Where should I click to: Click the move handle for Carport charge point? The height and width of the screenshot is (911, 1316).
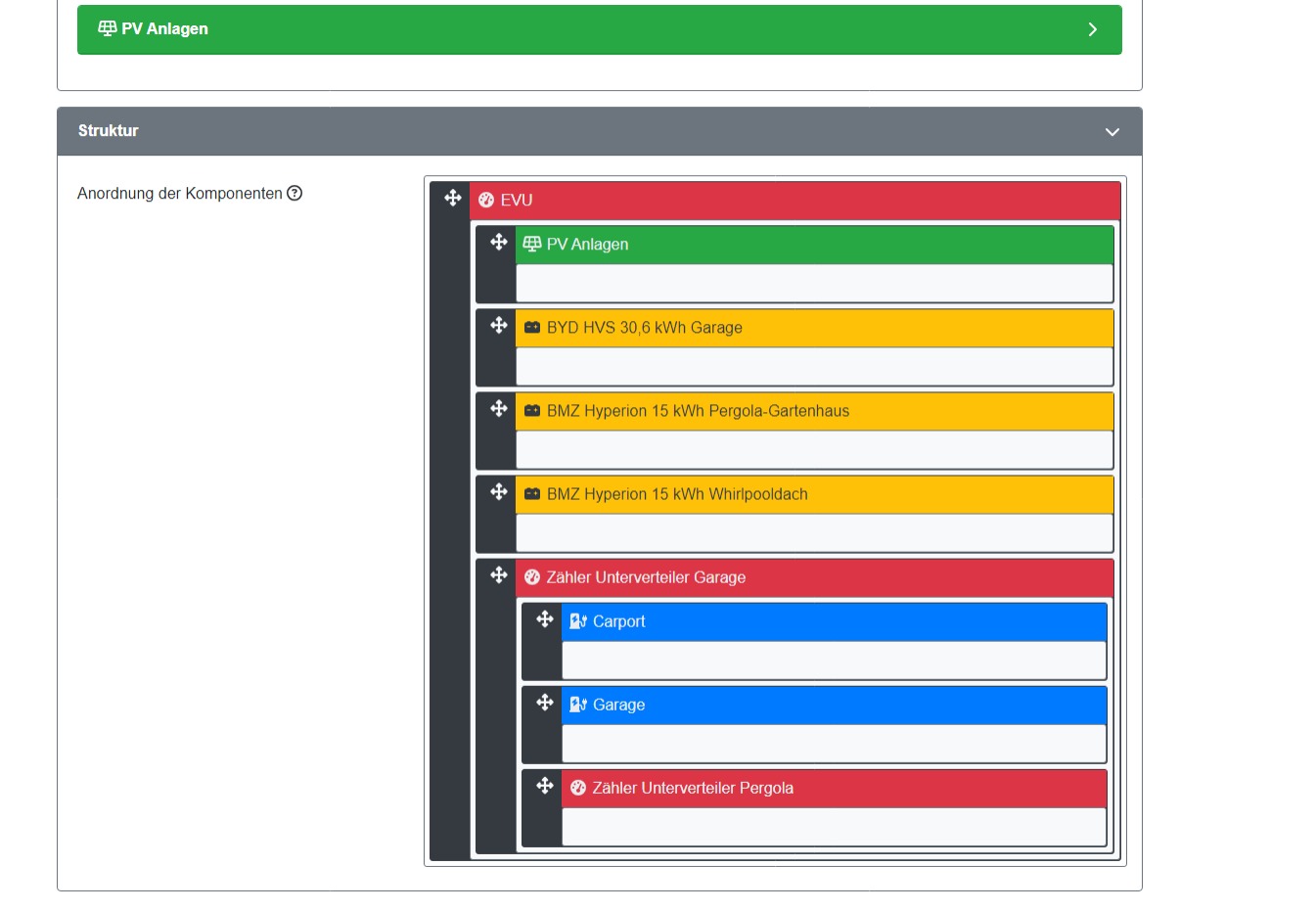tap(545, 619)
